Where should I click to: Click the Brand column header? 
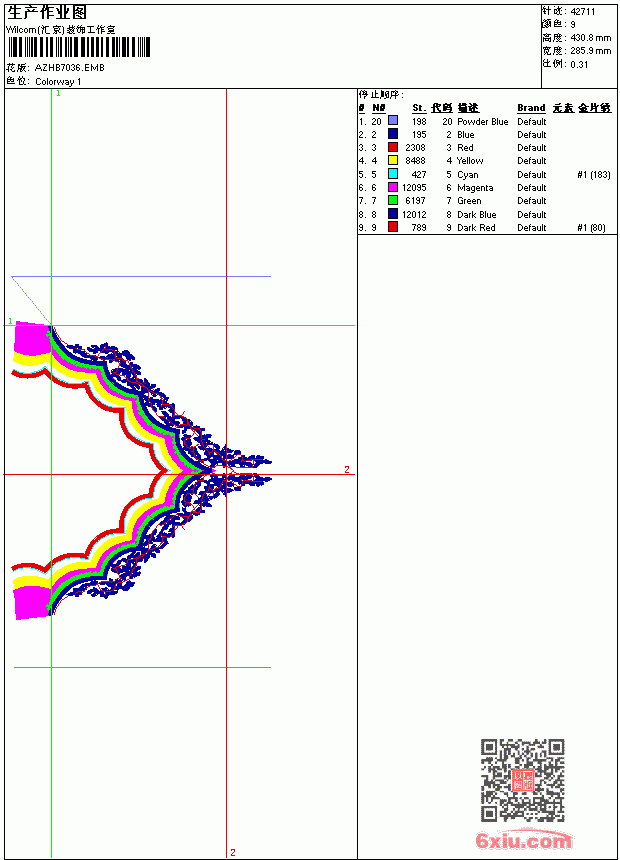point(531,108)
